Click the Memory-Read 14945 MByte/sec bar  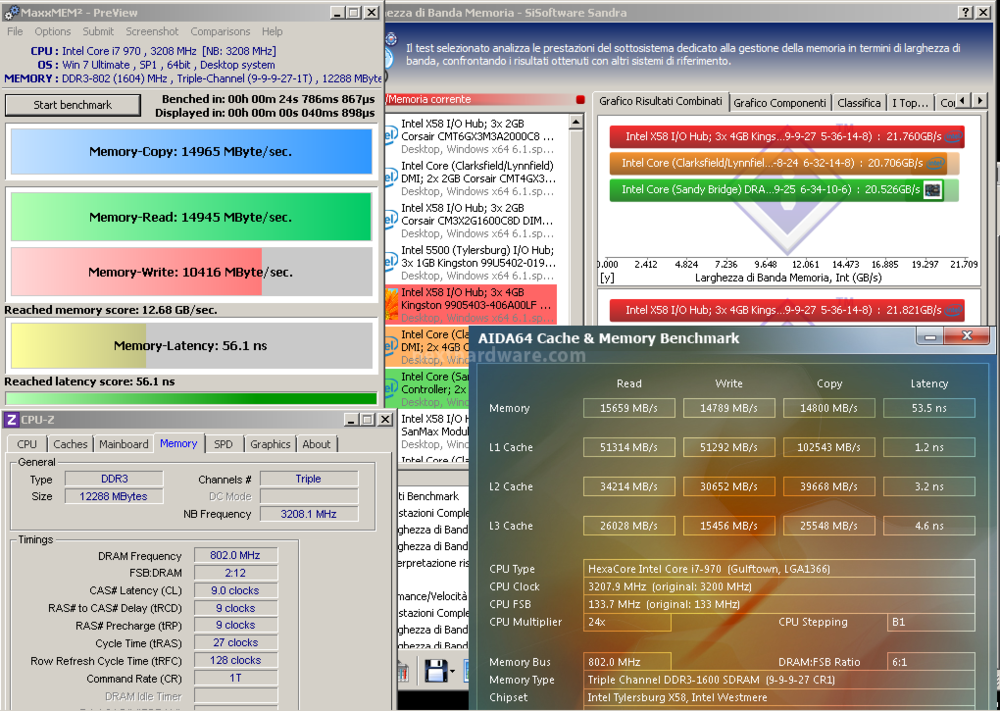click(191, 217)
